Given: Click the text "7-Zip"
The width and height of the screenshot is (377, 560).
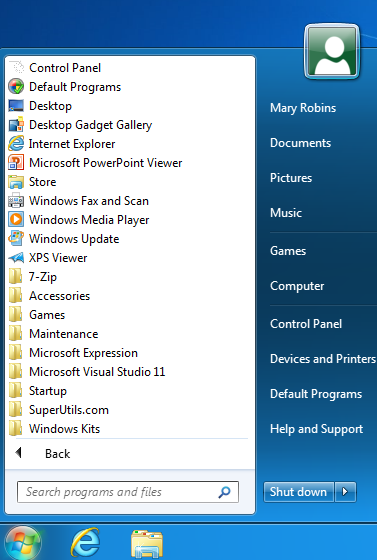Looking at the screenshot, I should click(x=42, y=277).
